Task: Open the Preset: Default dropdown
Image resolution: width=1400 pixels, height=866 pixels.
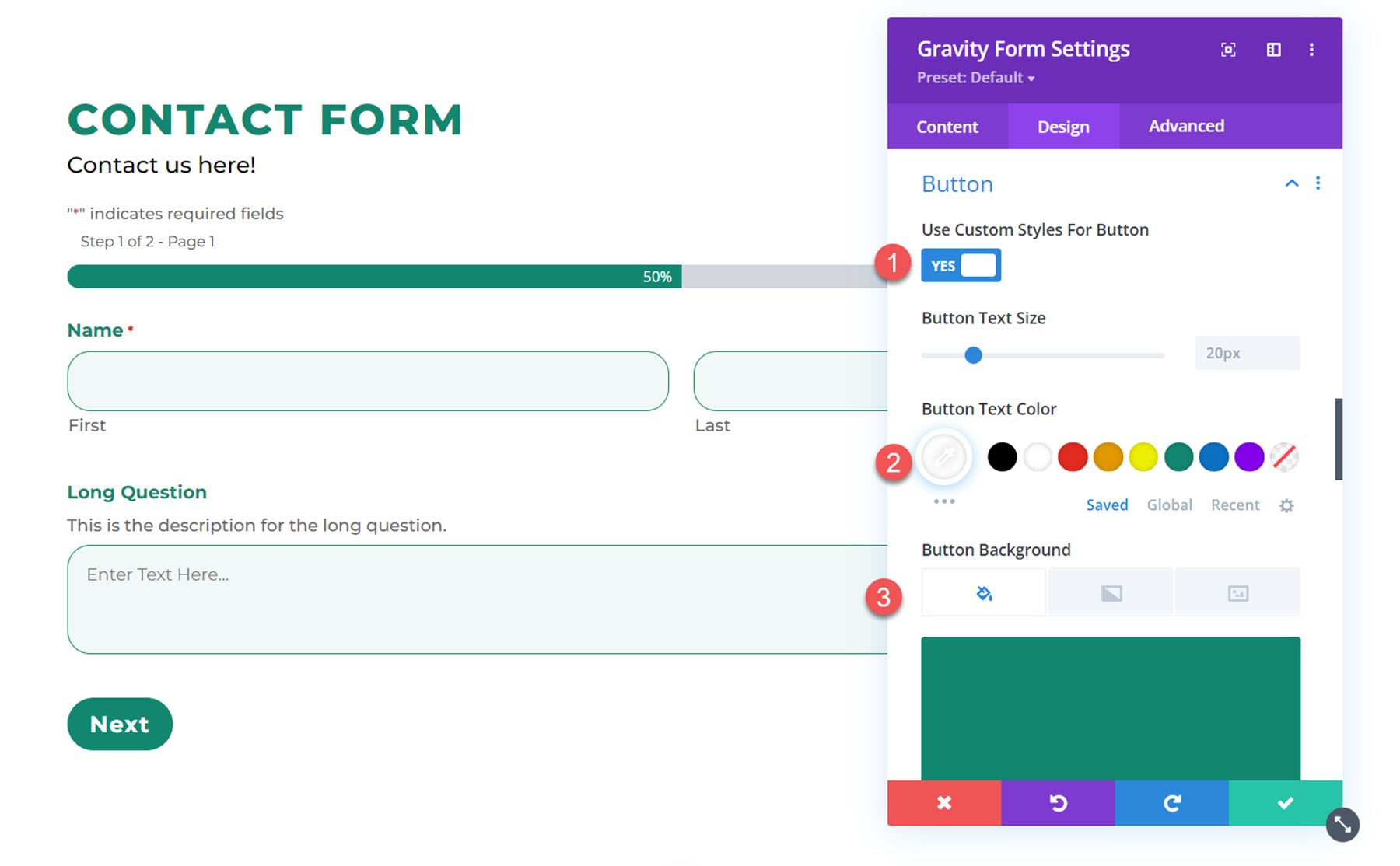Action: pyautogui.click(x=975, y=78)
